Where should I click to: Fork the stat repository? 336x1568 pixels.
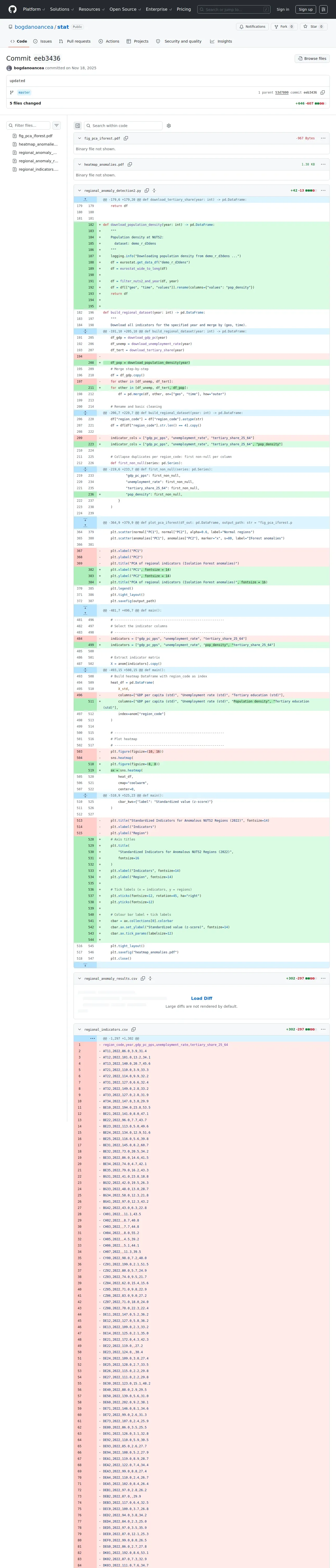click(284, 27)
